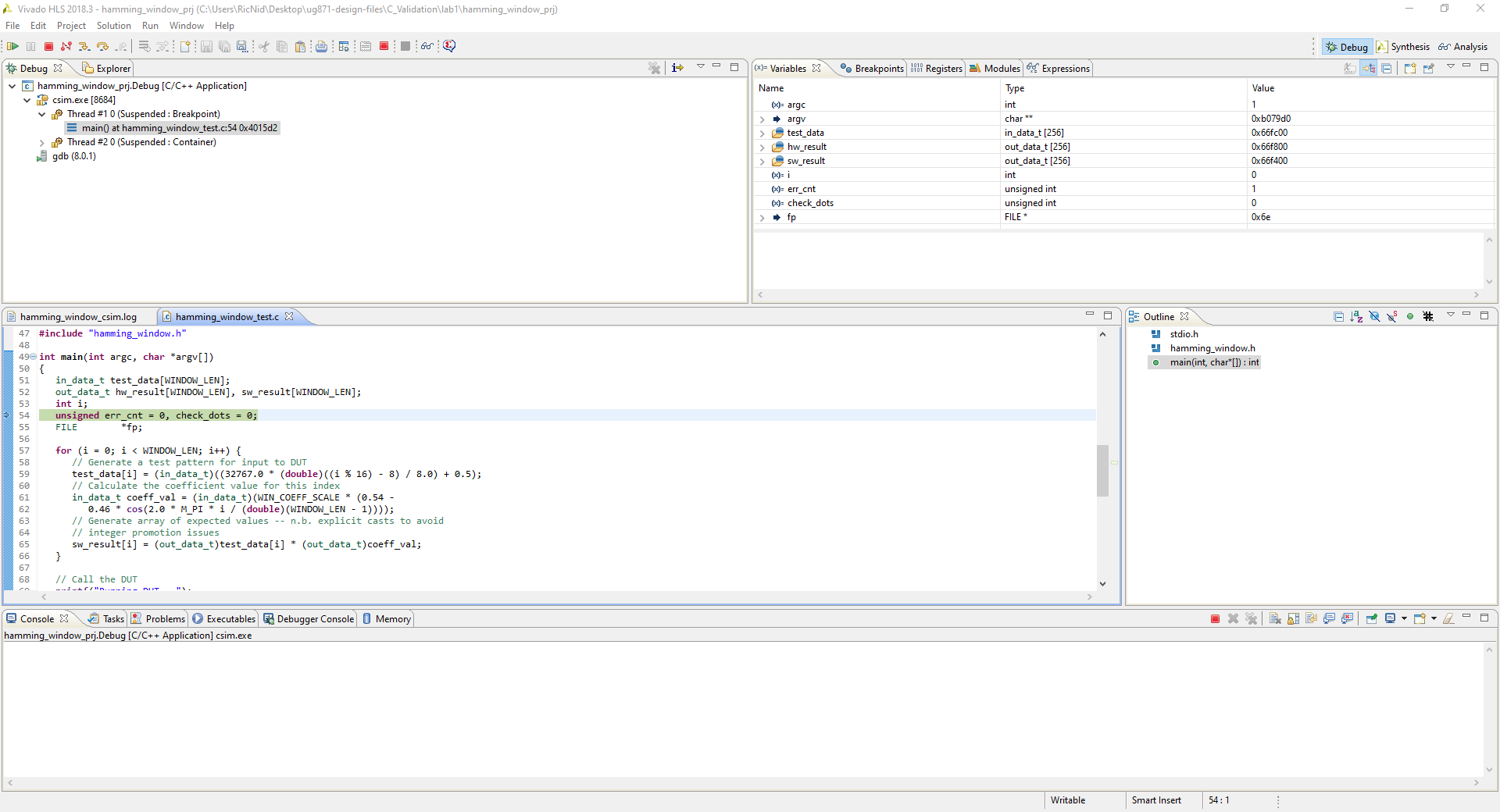Click Pin to Debug Context in Variables
This screenshot has height=812, width=1500.
coord(1429,69)
